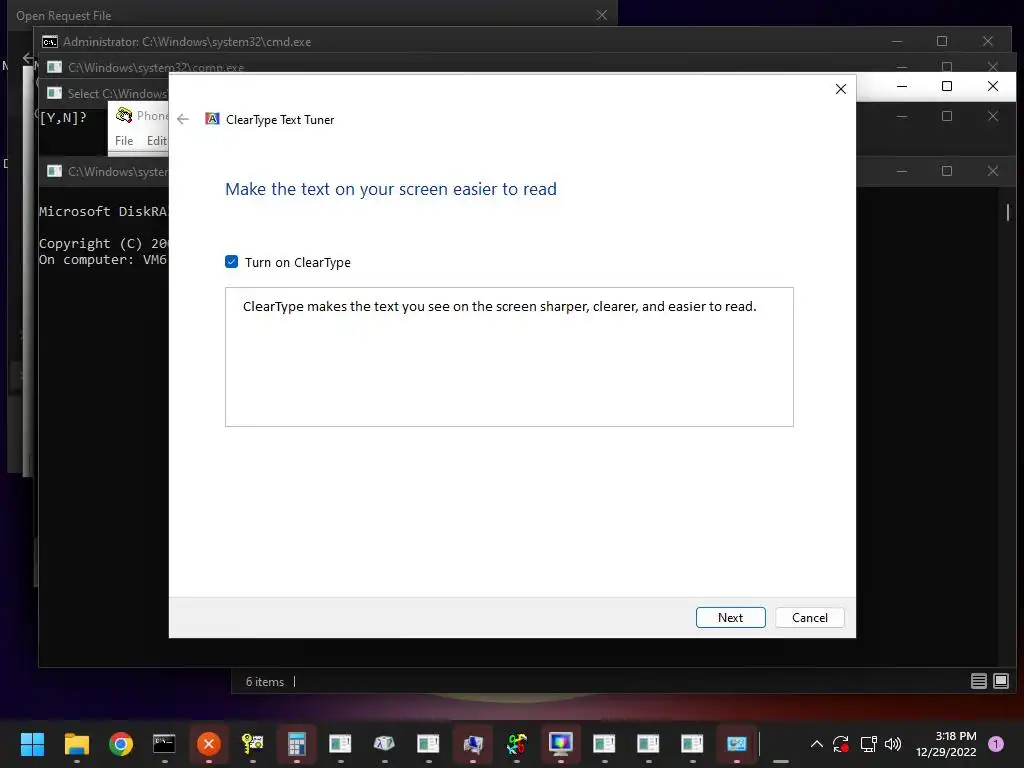Close the white window behind ClearType dialog
1024x768 pixels.
coord(993,86)
